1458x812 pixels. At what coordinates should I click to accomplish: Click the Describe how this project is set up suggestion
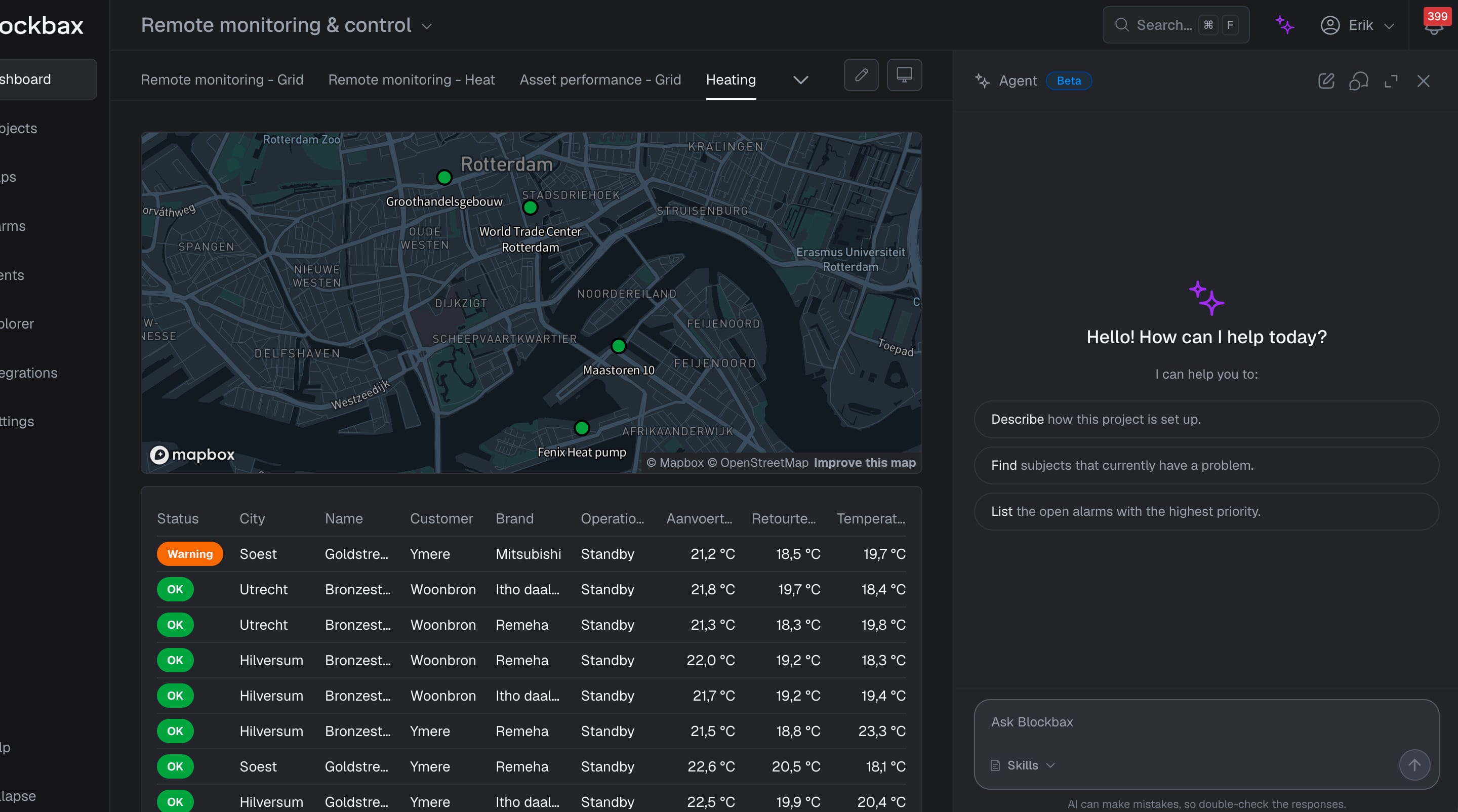click(x=1206, y=419)
